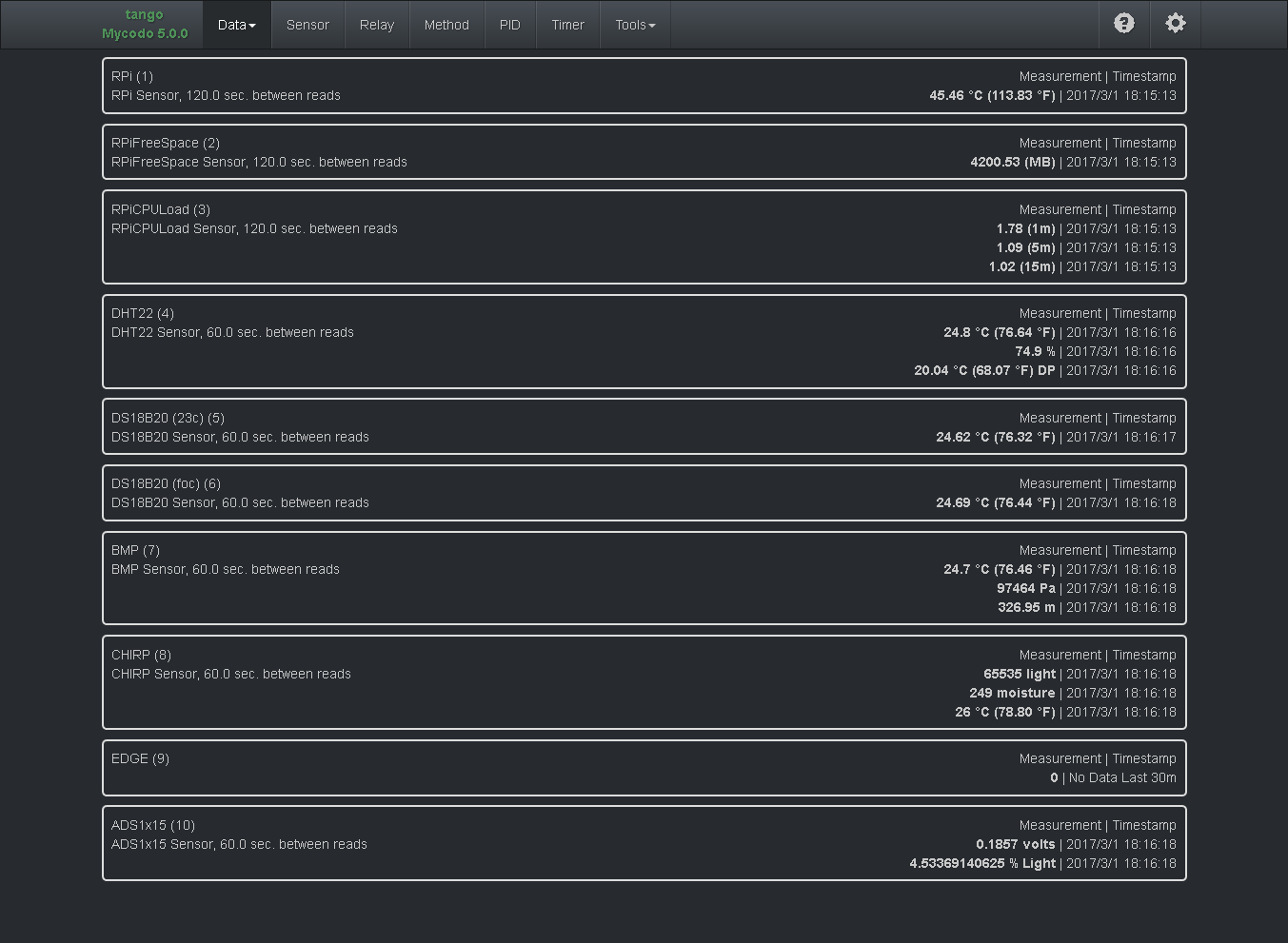Click the 45.46 °C (113.83 °F) reading
The width and height of the screenshot is (1288, 943).
pyautogui.click(x=992, y=95)
